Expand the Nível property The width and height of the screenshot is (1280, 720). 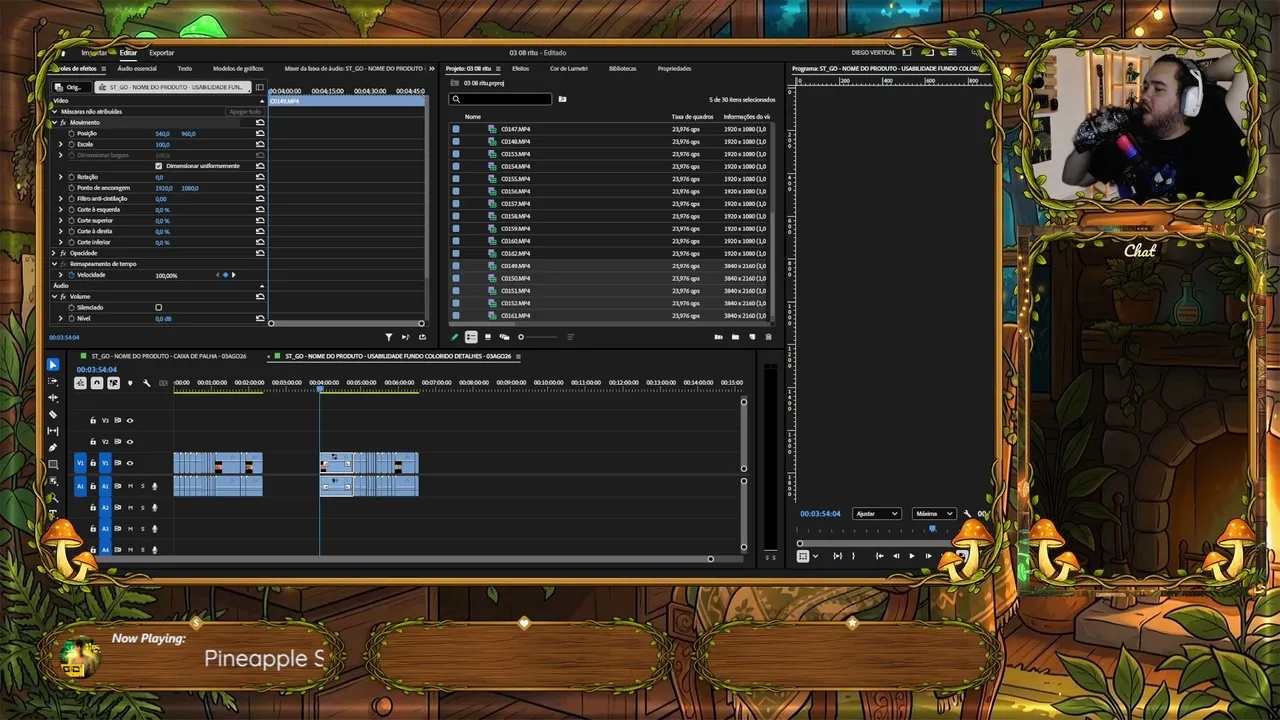tap(60, 318)
